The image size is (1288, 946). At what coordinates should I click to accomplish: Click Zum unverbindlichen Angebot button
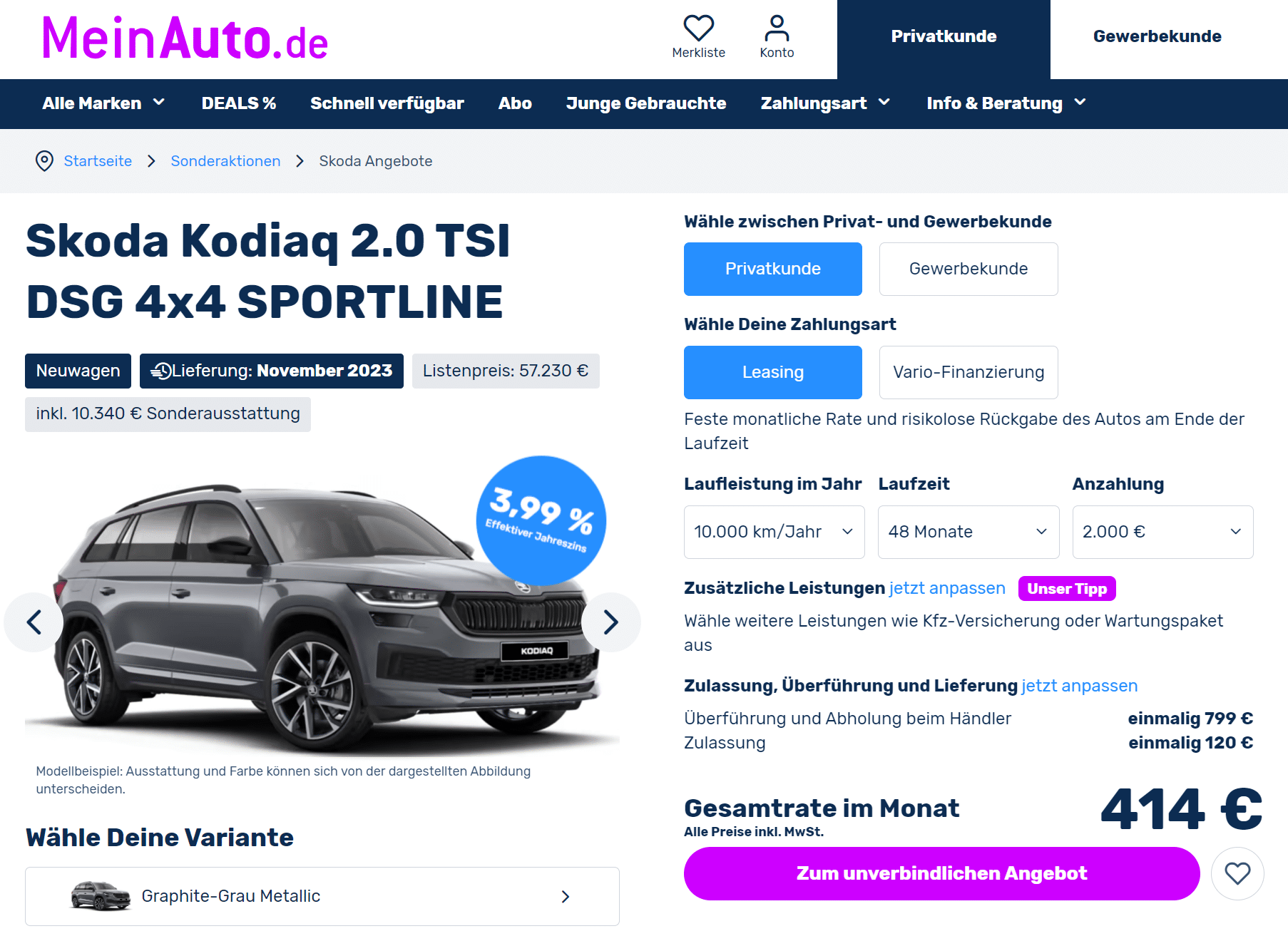point(941,873)
